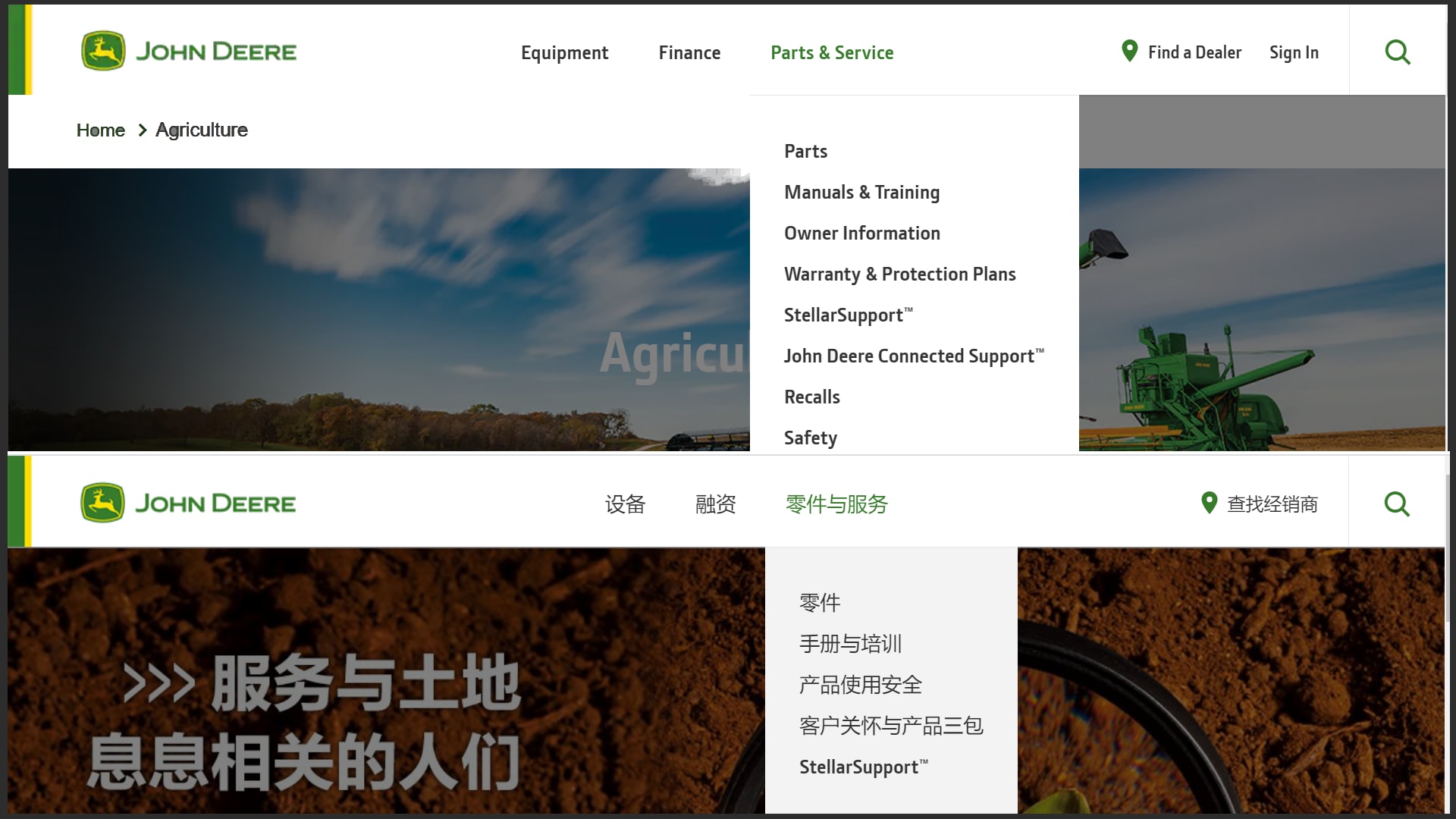Open search via magnifier in English header
Screen dimensions: 1456x819
[x=1398, y=52]
